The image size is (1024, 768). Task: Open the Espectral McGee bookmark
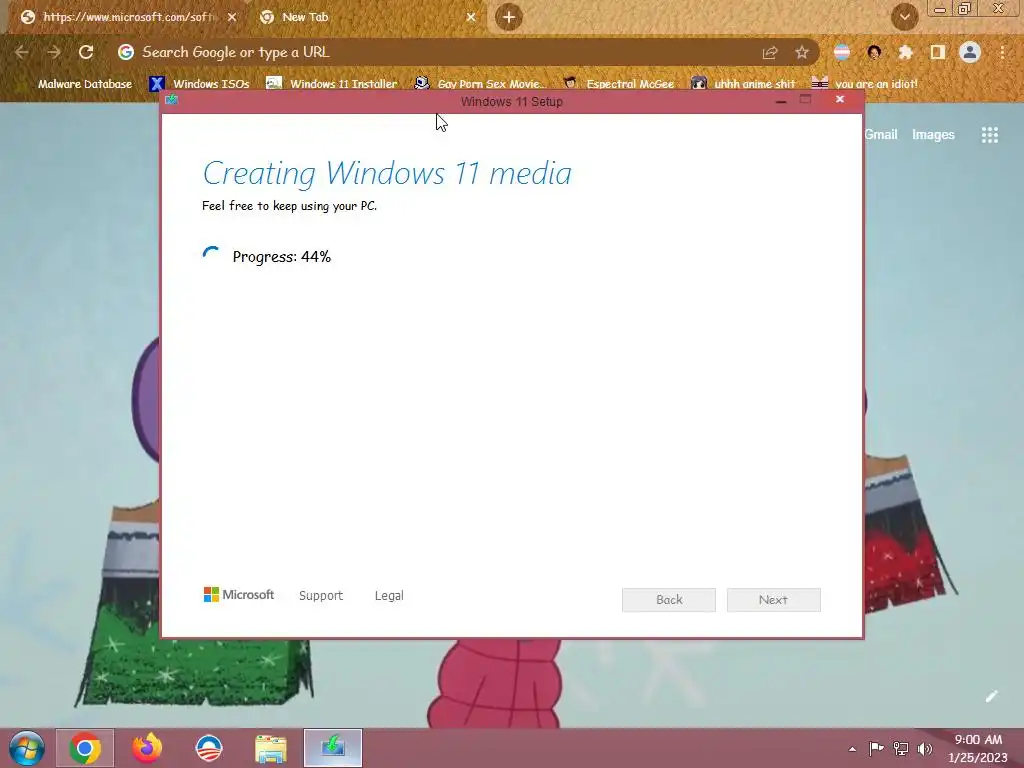click(618, 84)
